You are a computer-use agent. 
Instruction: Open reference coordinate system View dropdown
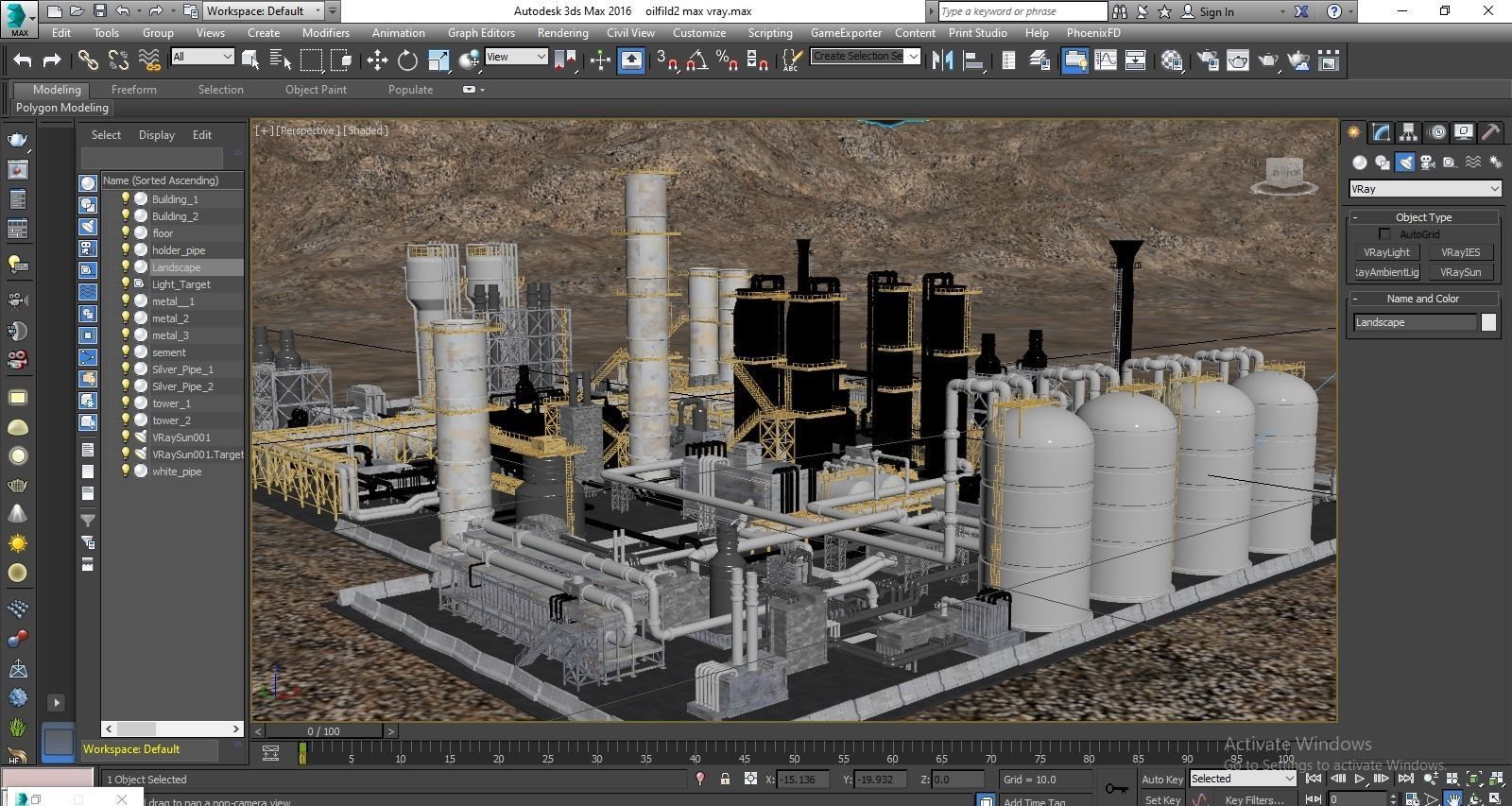pos(516,57)
